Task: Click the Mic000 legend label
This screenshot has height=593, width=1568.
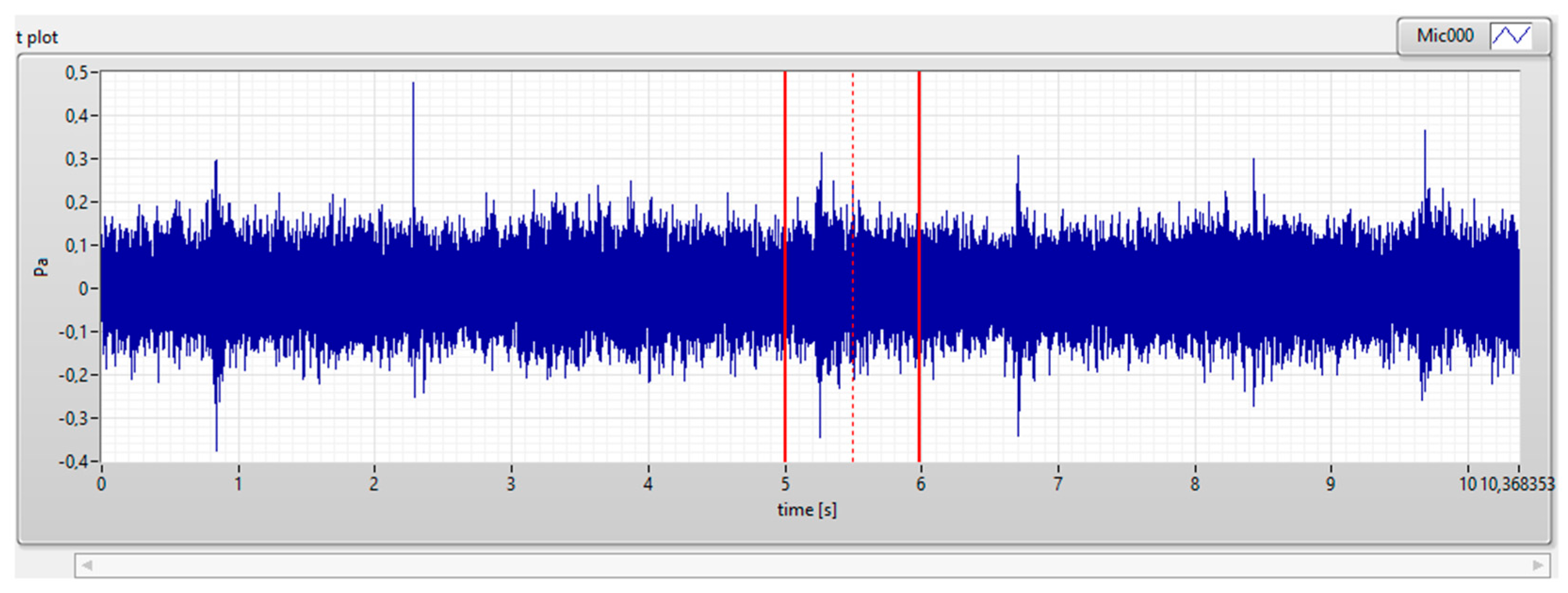Action: point(1445,36)
